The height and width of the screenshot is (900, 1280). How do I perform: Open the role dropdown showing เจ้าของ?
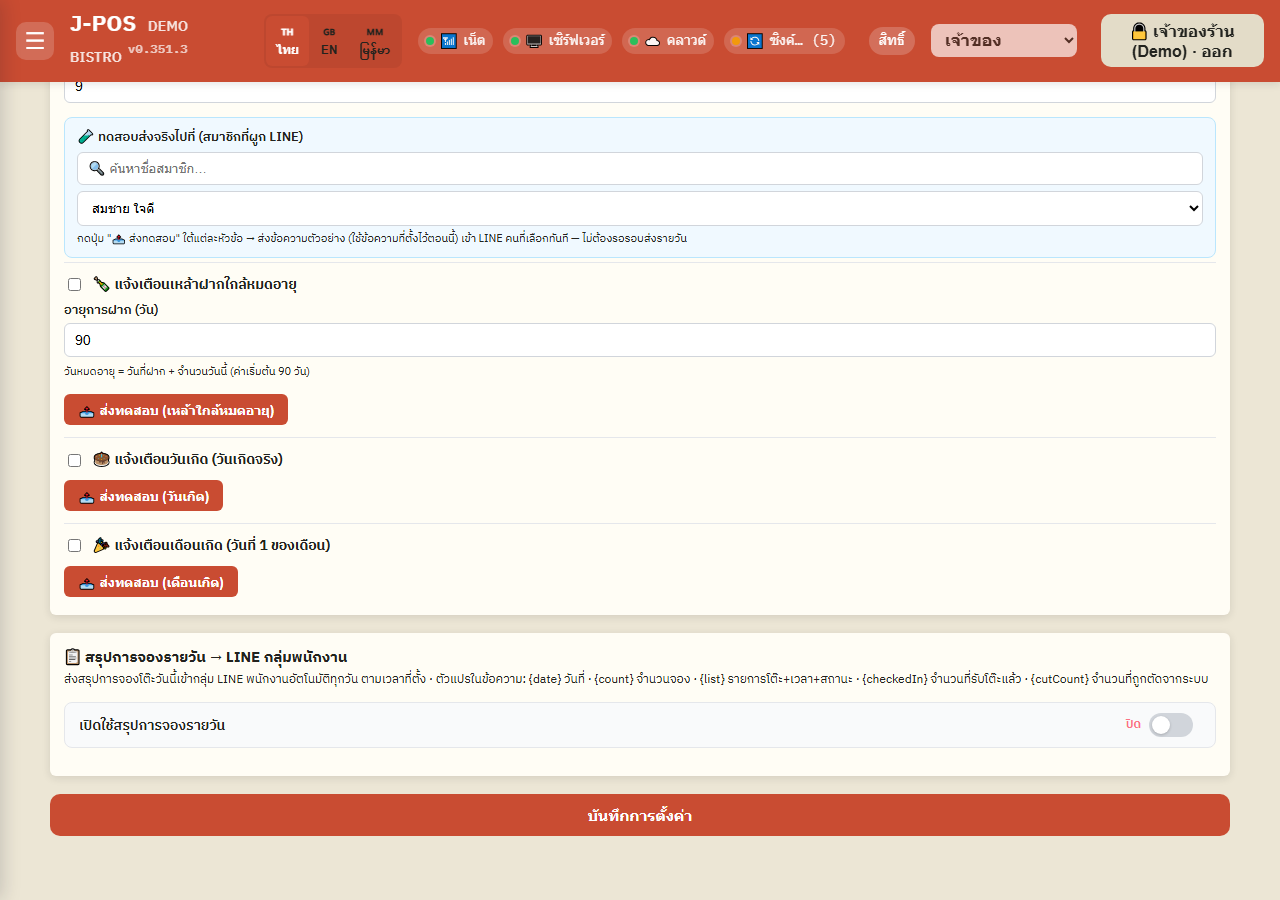tap(1004, 41)
